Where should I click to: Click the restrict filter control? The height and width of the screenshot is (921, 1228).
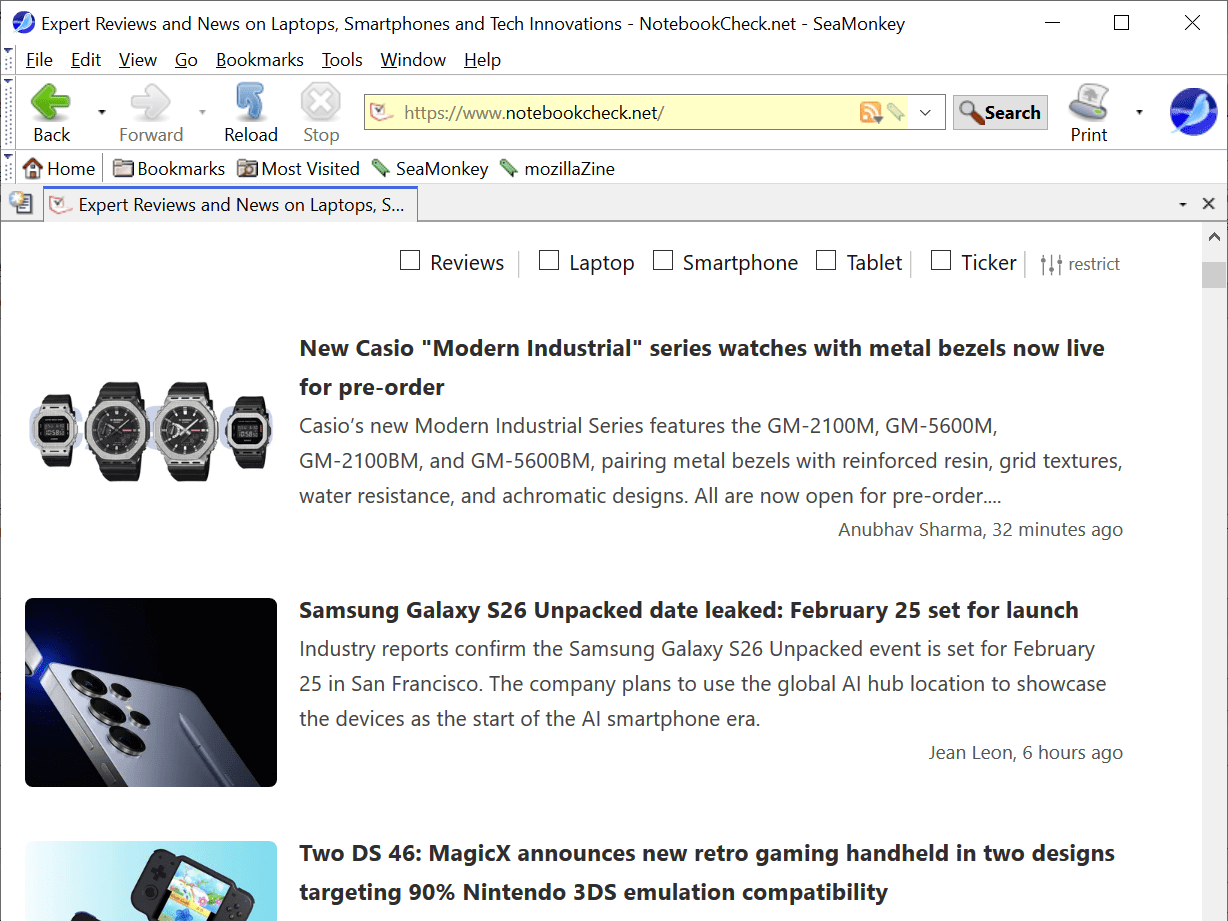(x=1081, y=263)
